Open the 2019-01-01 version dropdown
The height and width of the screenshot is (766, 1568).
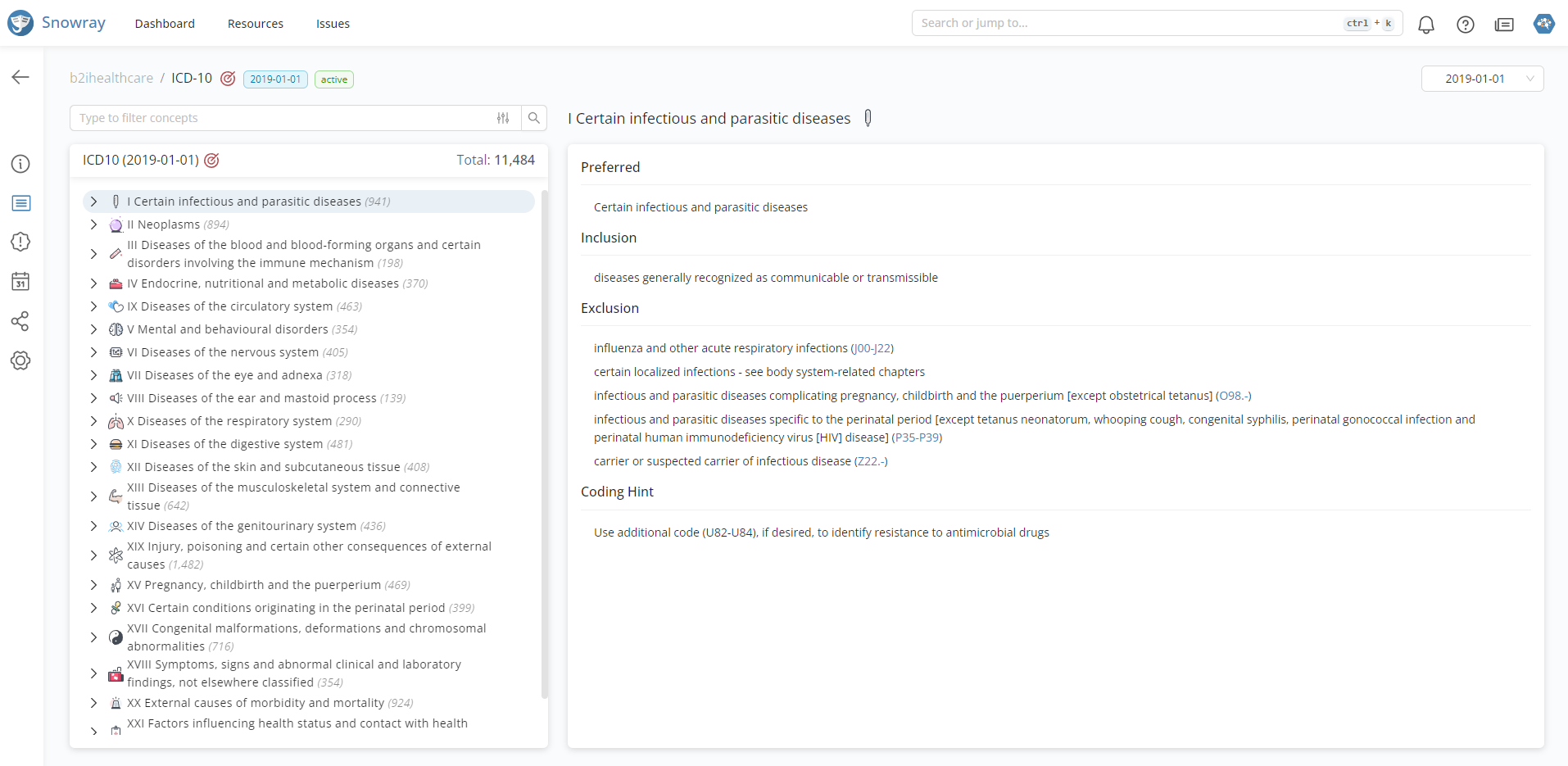point(1481,79)
